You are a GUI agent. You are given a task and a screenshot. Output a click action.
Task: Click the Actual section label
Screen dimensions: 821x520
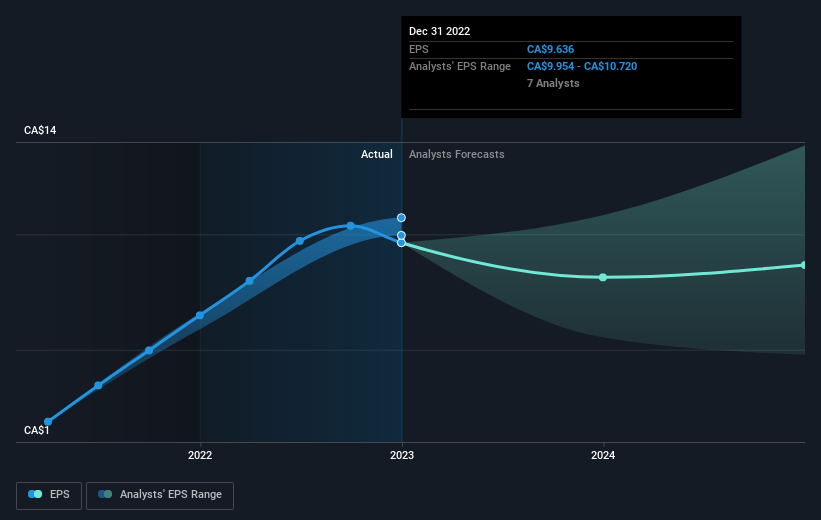click(x=376, y=154)
